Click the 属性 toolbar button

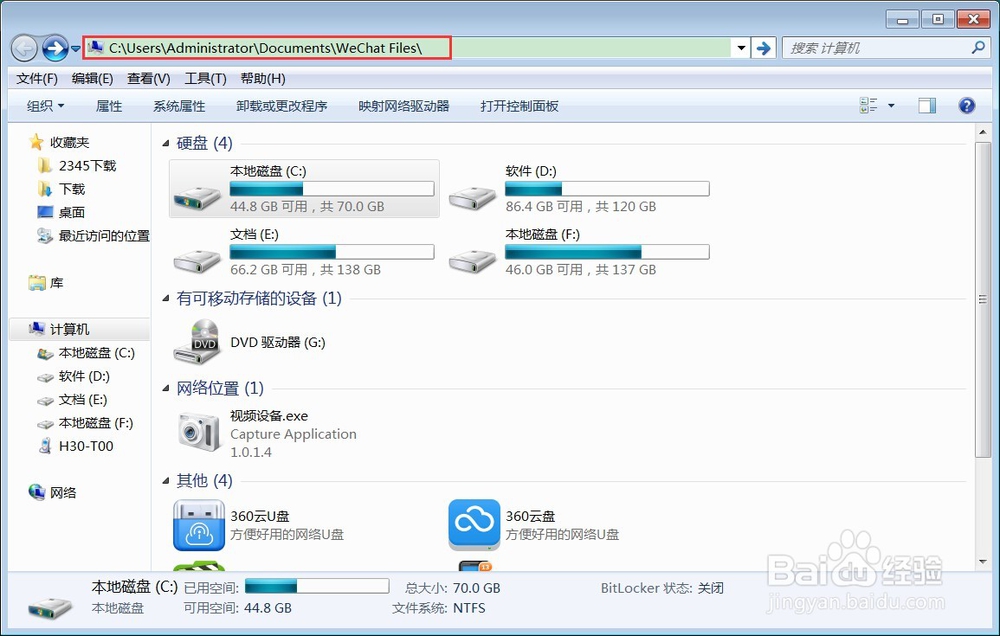pyautogui.click(x=108, y=106)
